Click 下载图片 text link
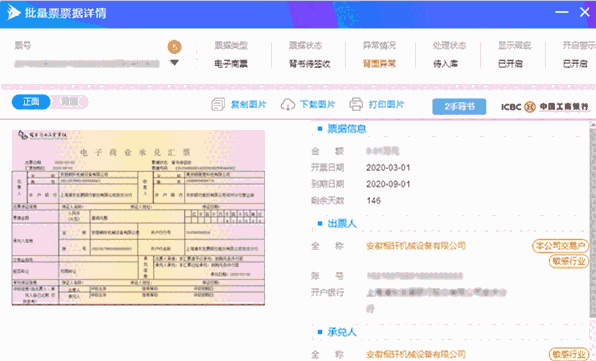The width and height of the screenshot is (596, 361). 317,104
